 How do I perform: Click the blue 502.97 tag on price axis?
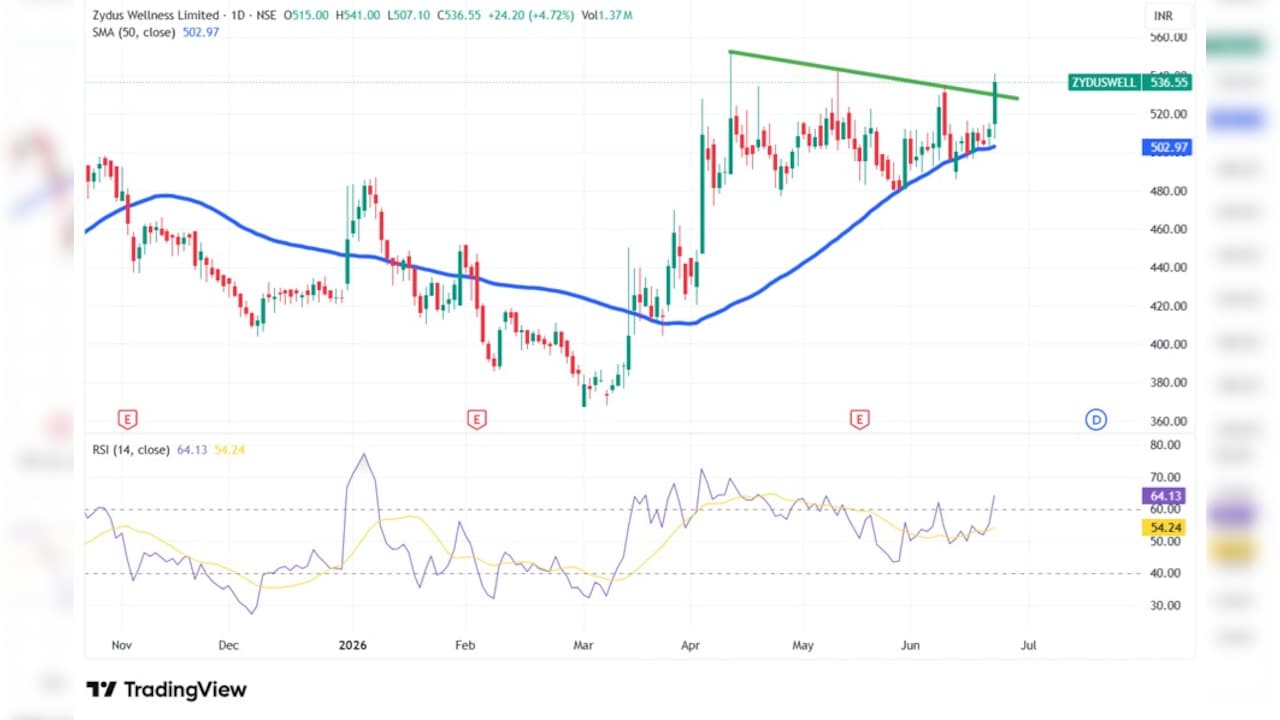pyautogui.click(x=1167, y=147)
